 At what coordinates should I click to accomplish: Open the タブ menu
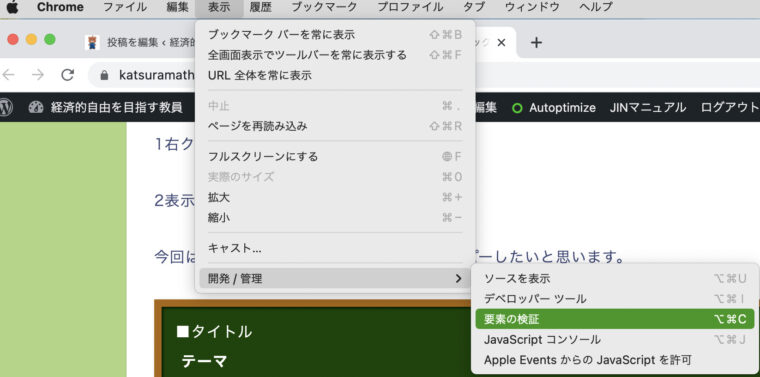474,7
